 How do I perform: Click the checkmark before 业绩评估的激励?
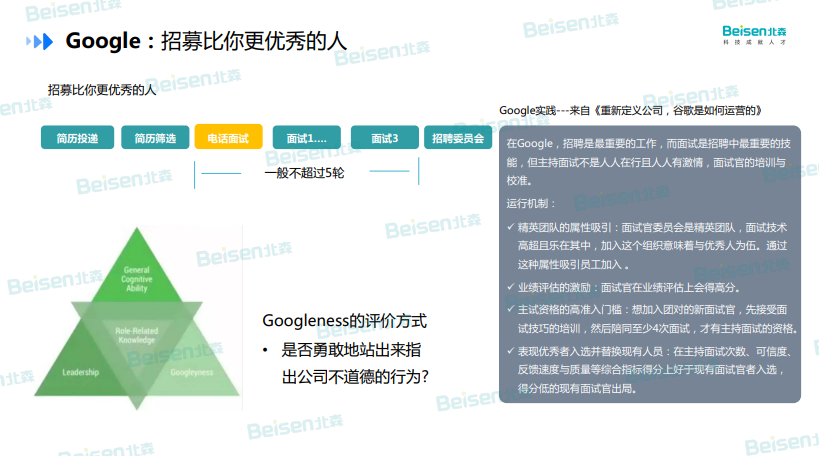coord(511,287)
